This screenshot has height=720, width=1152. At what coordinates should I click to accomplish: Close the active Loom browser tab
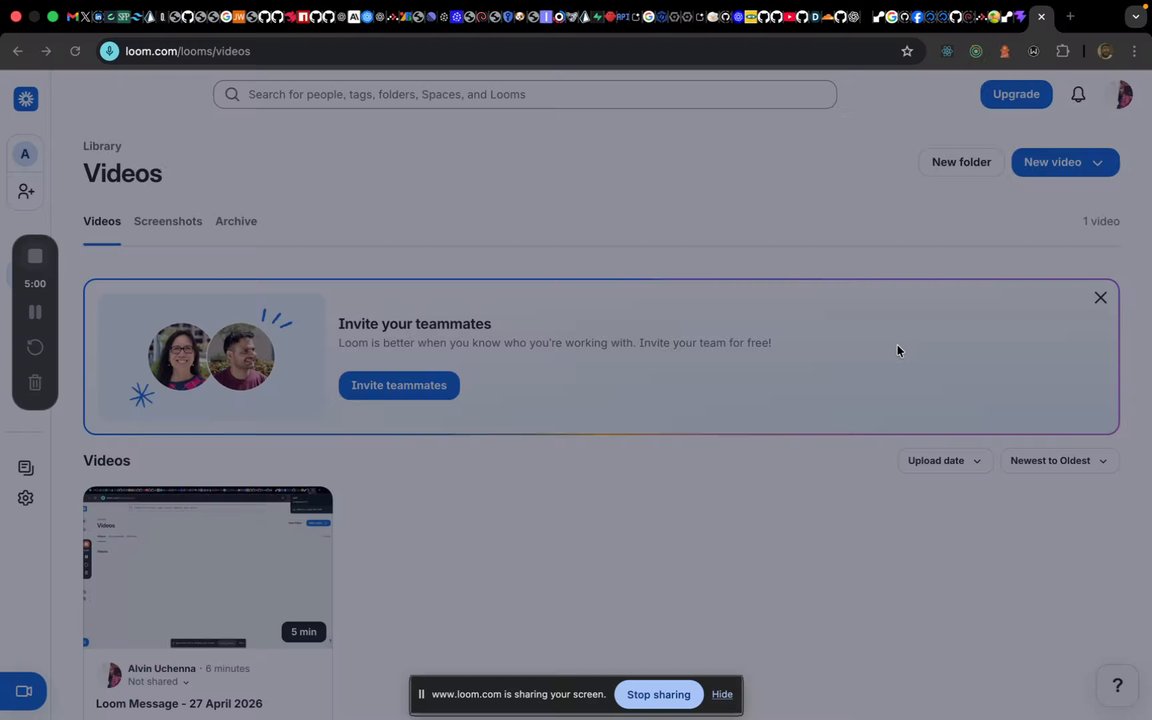1041,16
